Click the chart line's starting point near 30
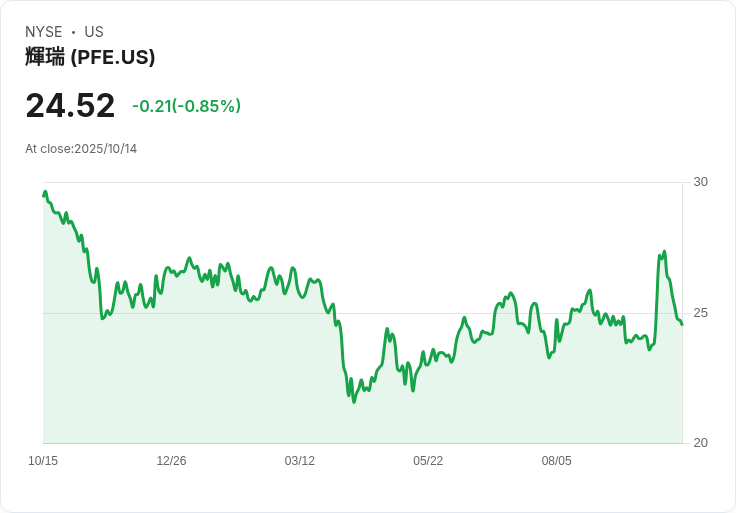 [x=44, y=194]
